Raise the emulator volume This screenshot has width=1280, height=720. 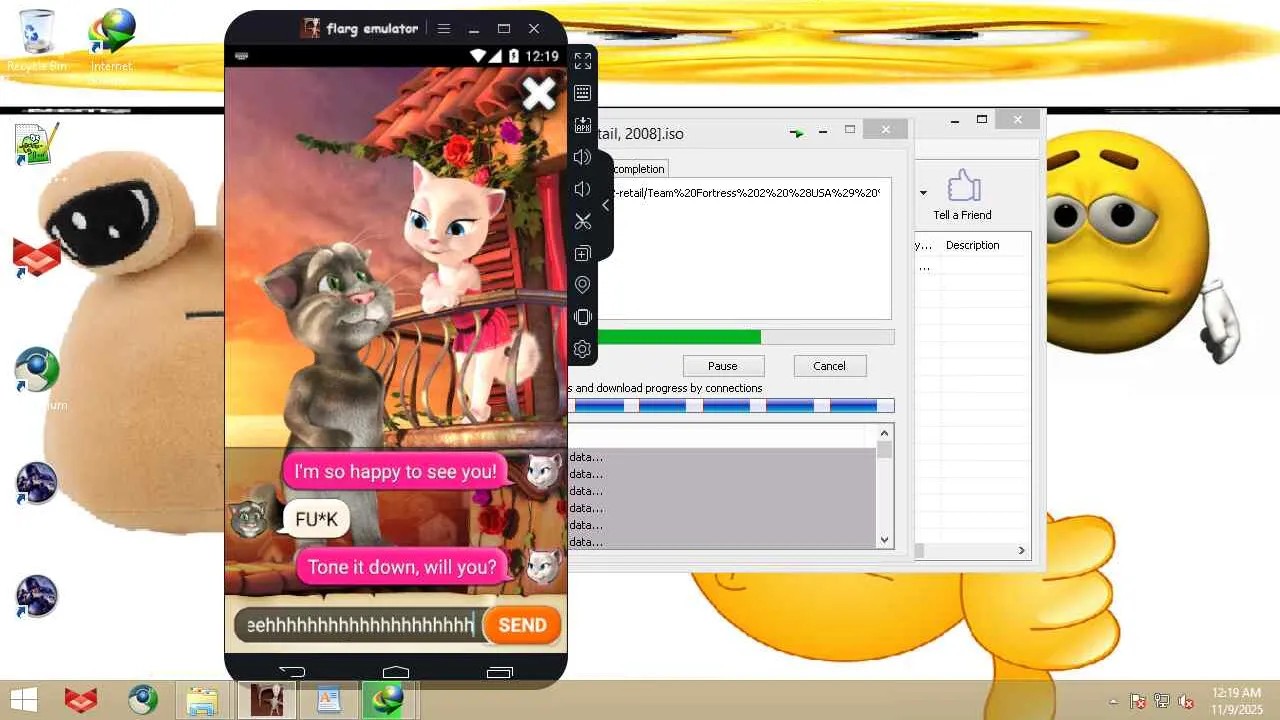click(583, 157)
